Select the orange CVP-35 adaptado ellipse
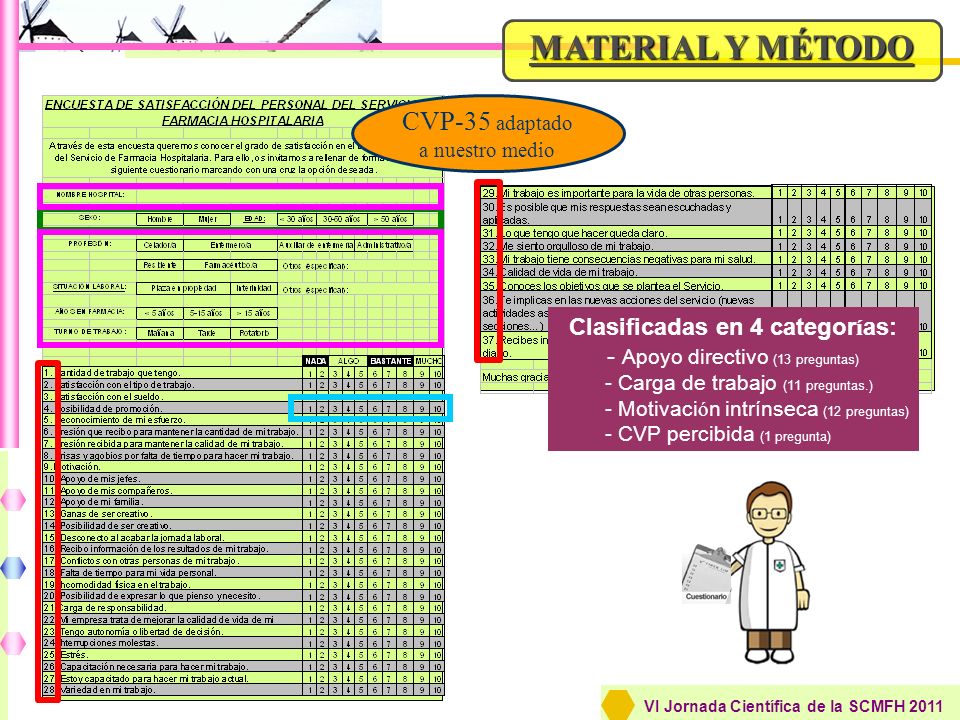The image size is (960, 720). pyautogui.click(x=488, y=135)
